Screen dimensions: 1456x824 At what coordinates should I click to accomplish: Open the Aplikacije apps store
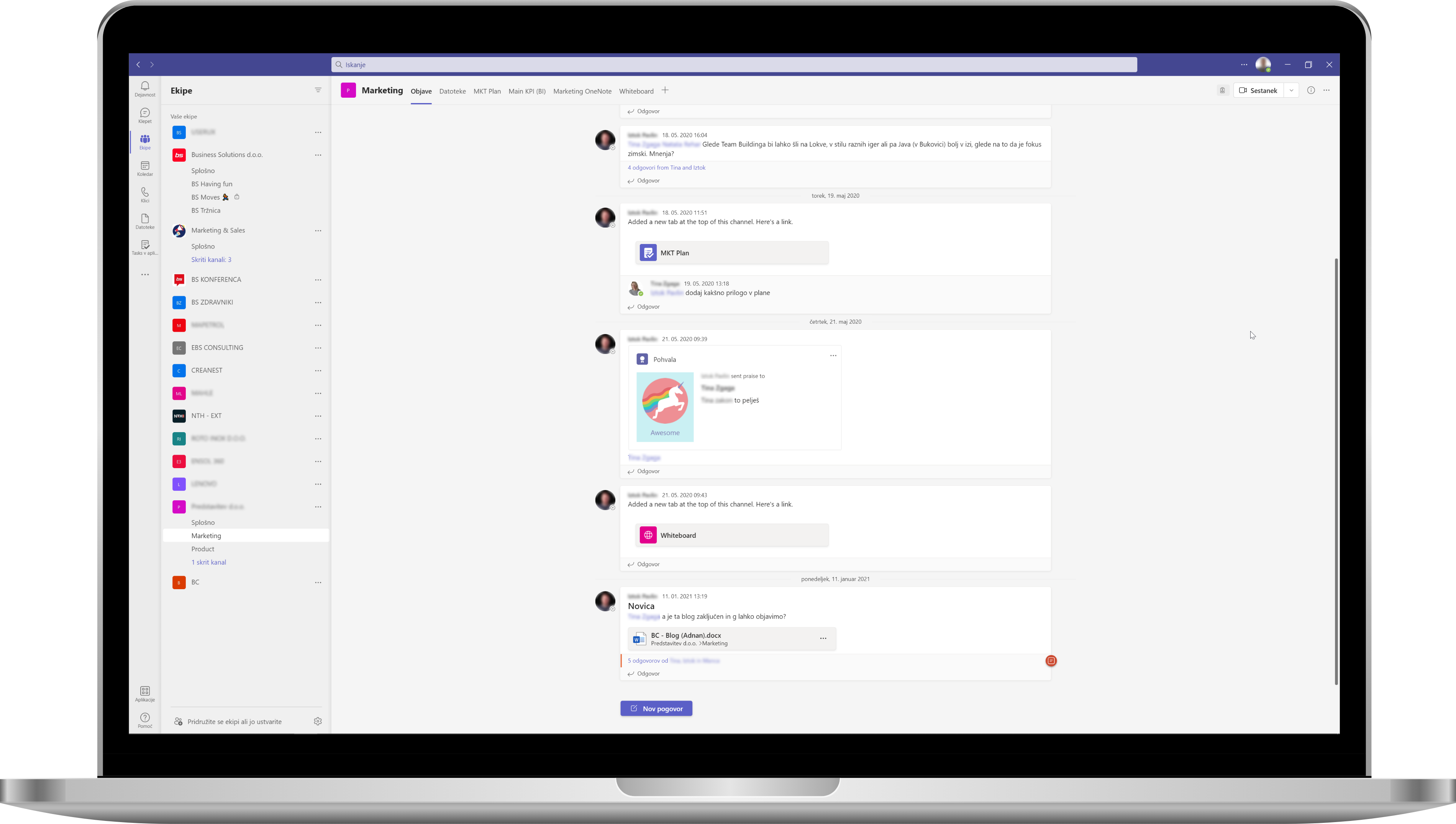click(x=145, y=694)
